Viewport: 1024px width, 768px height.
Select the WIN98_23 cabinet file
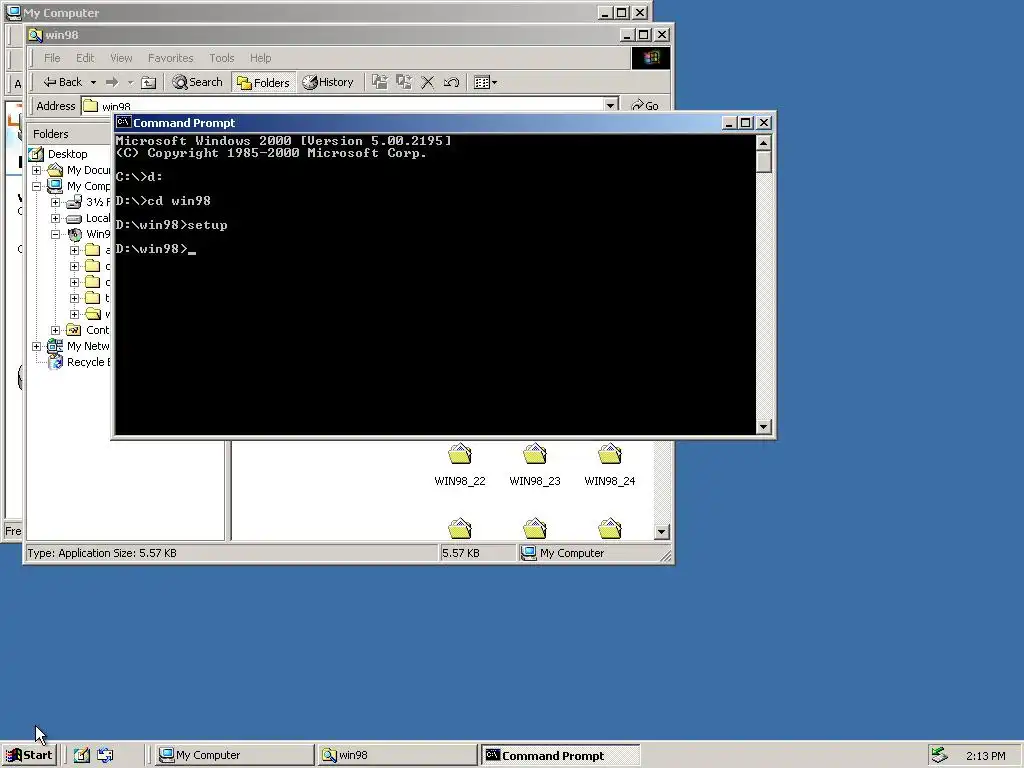tap(535, 464)
